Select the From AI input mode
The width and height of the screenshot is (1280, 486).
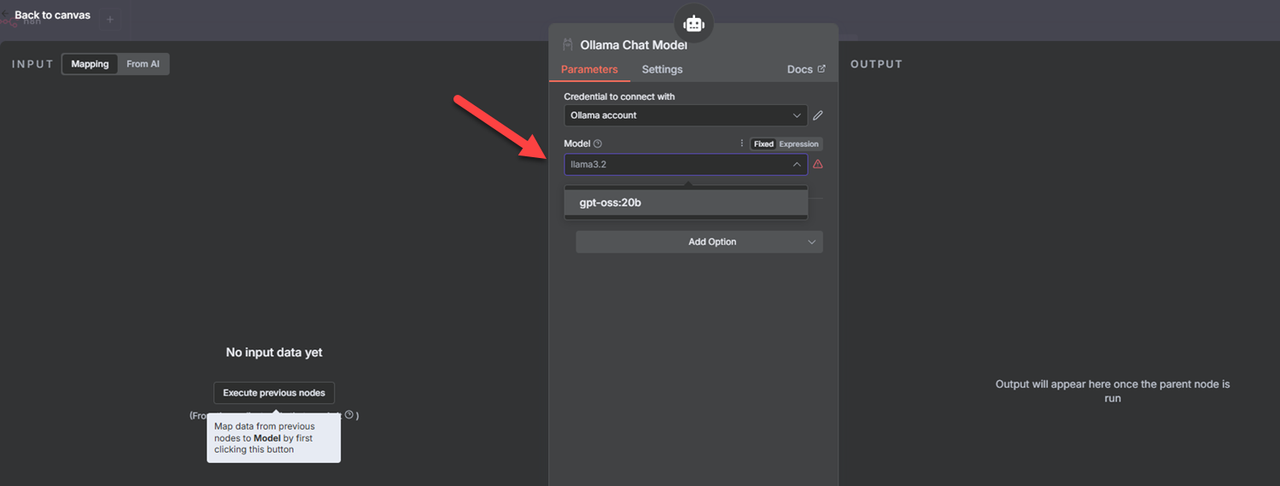143,64
